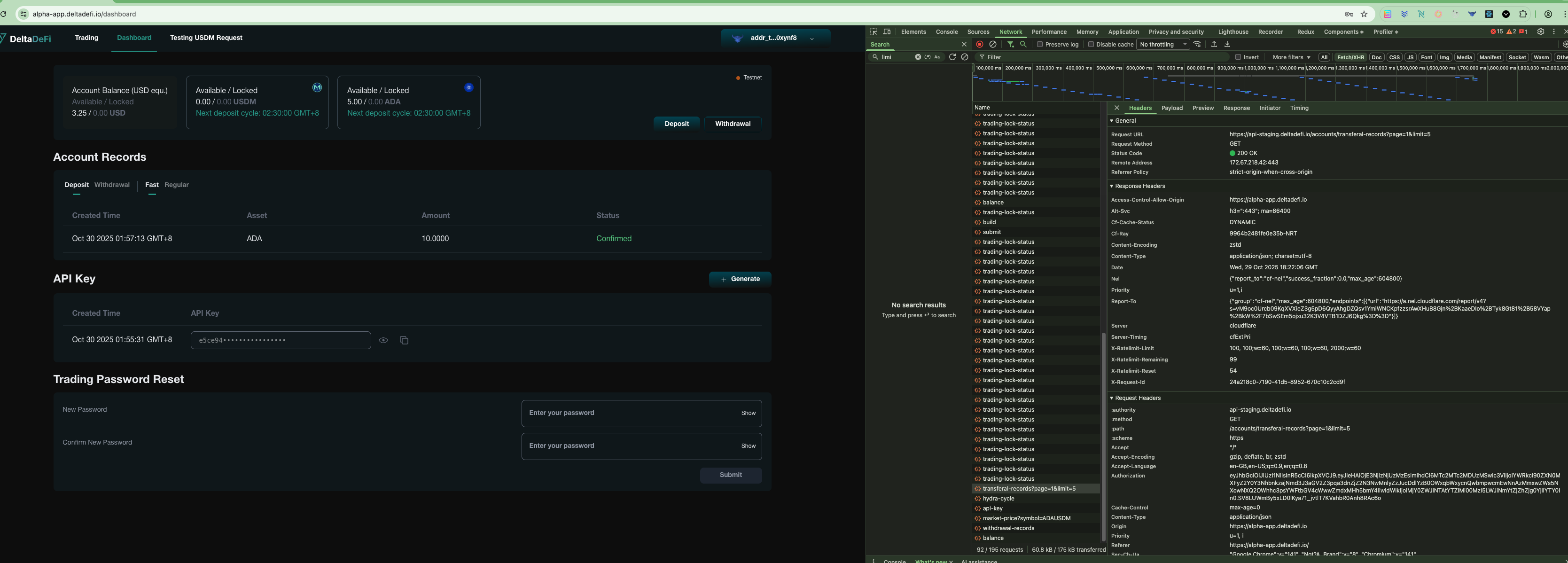Open DevTools settings gear

[1540, 31]
